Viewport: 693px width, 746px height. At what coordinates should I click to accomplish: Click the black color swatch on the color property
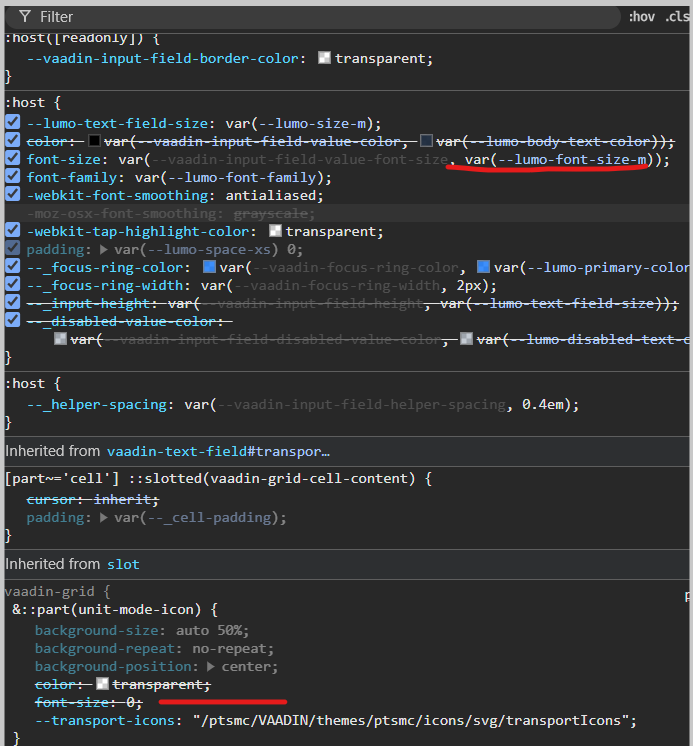click(95, 142)
